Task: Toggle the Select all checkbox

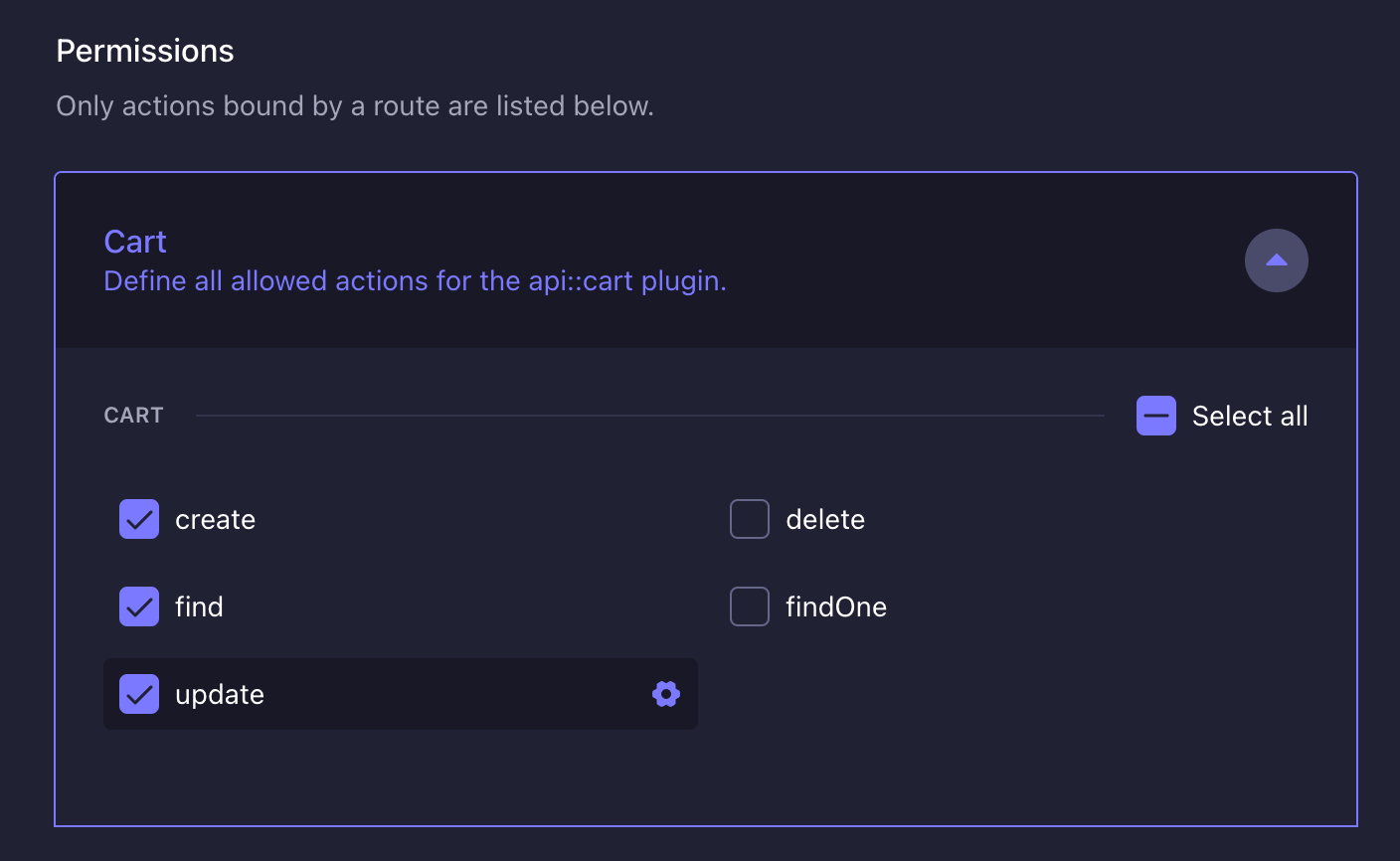Action: pos(1156,416)
